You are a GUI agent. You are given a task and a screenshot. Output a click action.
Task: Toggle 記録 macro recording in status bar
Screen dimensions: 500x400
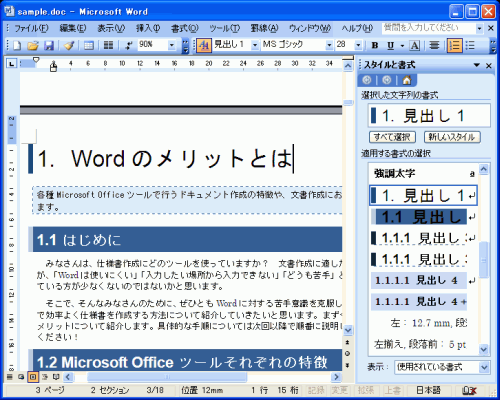pyautogui.click(x=315, y=390)
